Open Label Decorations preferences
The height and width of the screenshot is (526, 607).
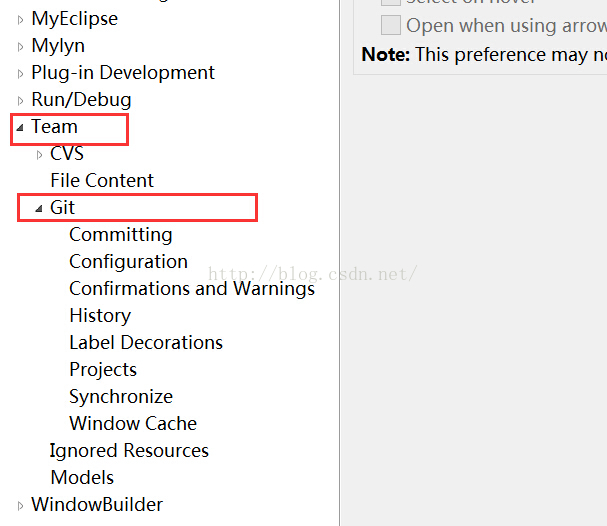pyautogui.click(x=146, y=343)
